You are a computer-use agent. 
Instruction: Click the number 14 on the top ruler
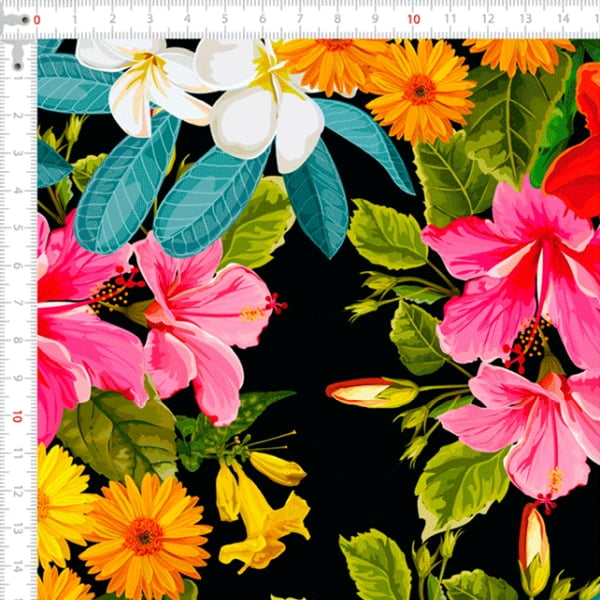click(x=563, y=18)
